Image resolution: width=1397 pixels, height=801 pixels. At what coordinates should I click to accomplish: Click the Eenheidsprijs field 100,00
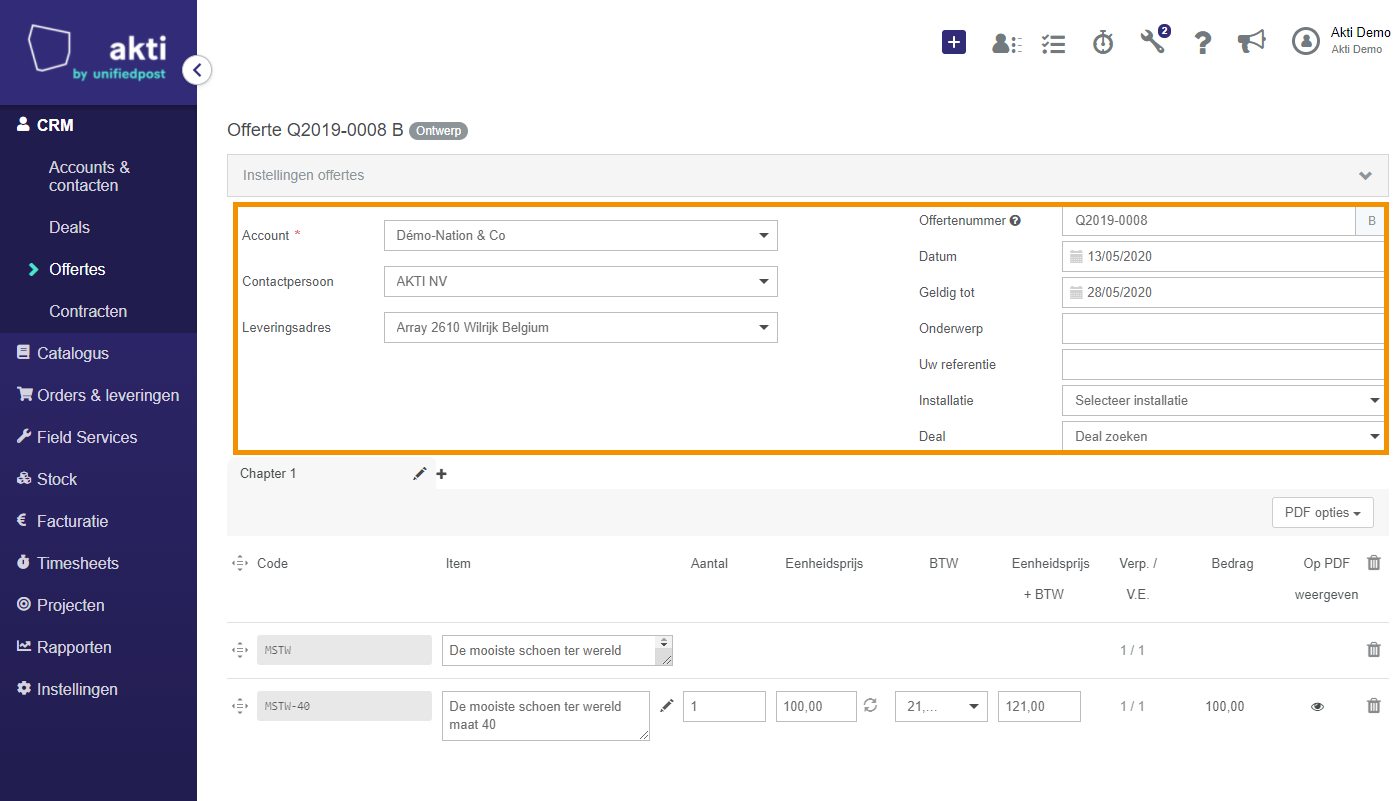816,706
